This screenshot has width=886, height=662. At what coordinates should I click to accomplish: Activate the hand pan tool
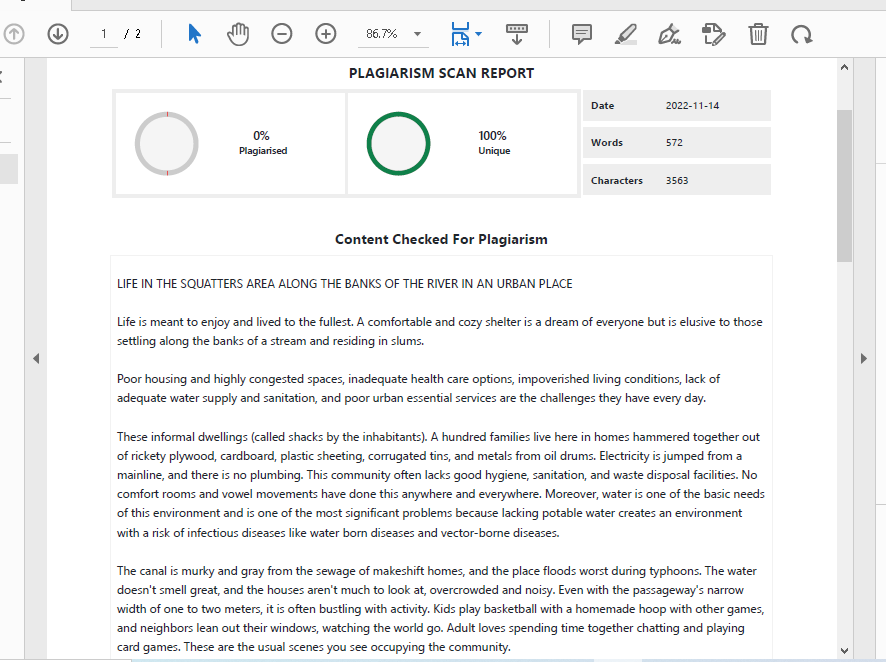click(x=238, y=34)
